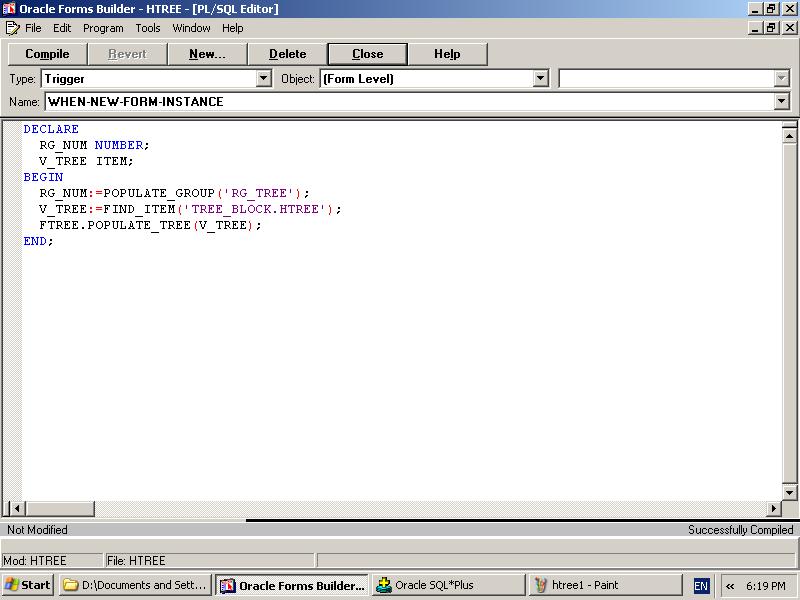
Task: Click the Close button in editor toolbar
Action: pyautogui.click(x=367, y=54)
